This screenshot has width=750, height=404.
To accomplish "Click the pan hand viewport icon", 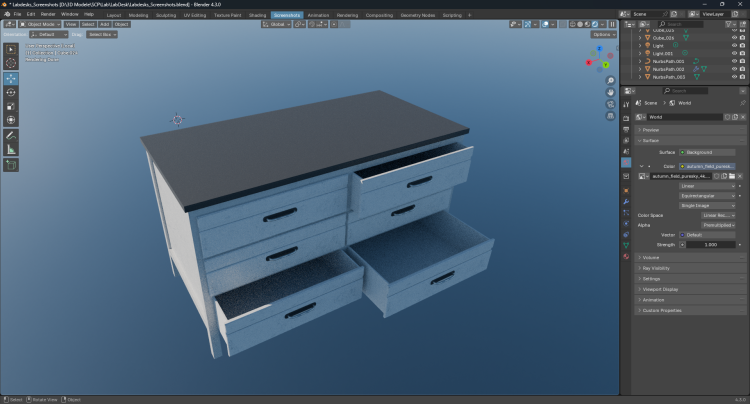I will pyautogui.click(x=610, y=93).
